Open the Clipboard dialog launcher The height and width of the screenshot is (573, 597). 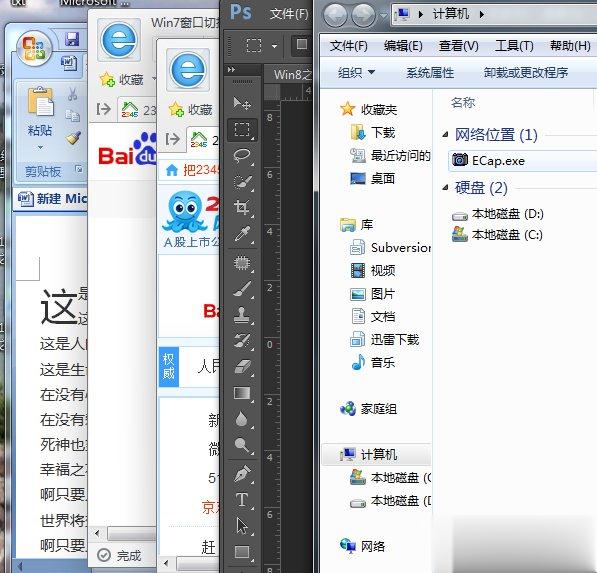(x=79, y=169)
